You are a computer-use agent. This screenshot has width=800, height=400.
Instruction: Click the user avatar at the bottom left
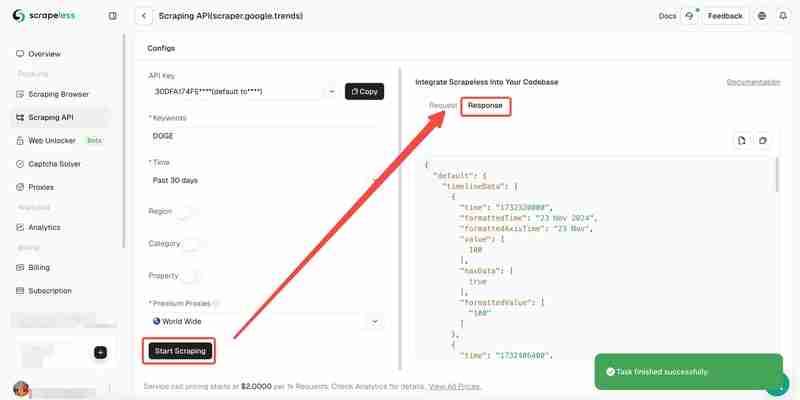(21, 389)
